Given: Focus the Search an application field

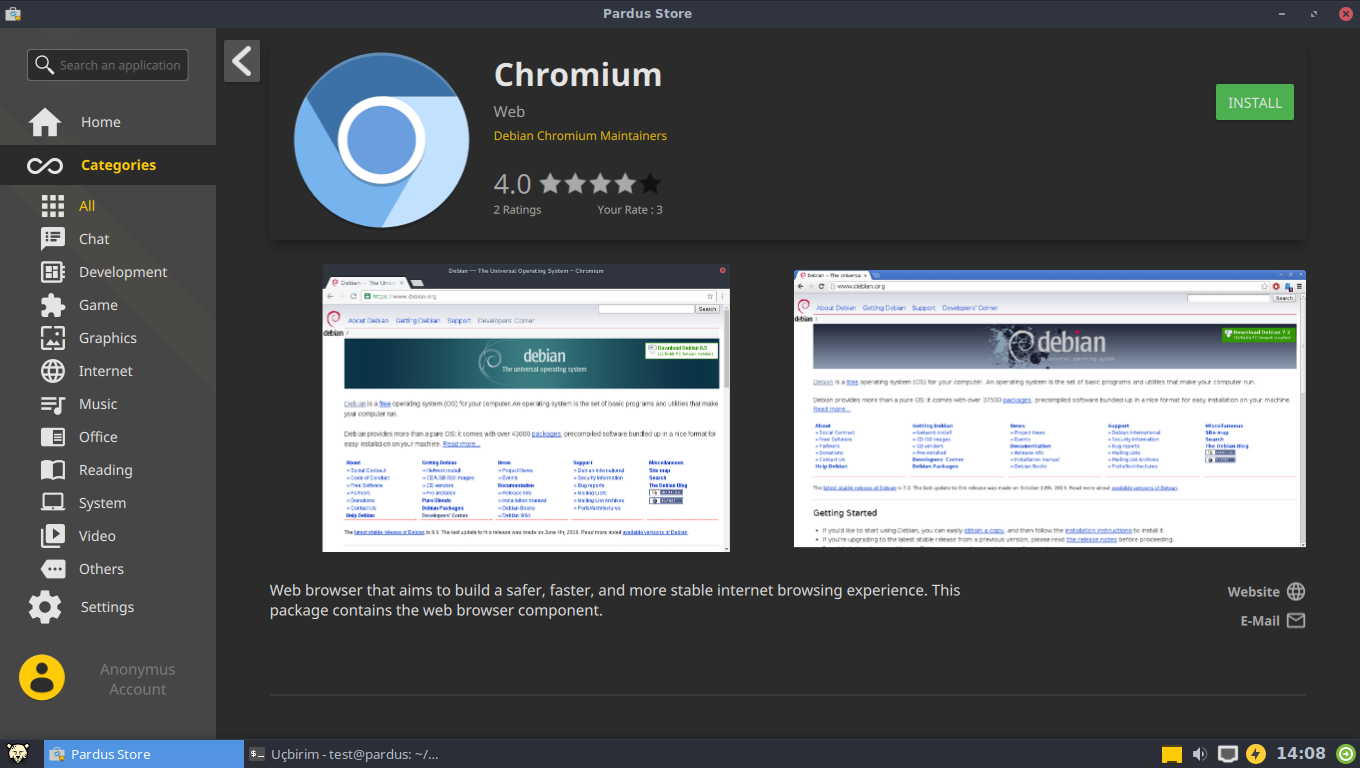Looking at the screenshot, I should click(108, 65).
